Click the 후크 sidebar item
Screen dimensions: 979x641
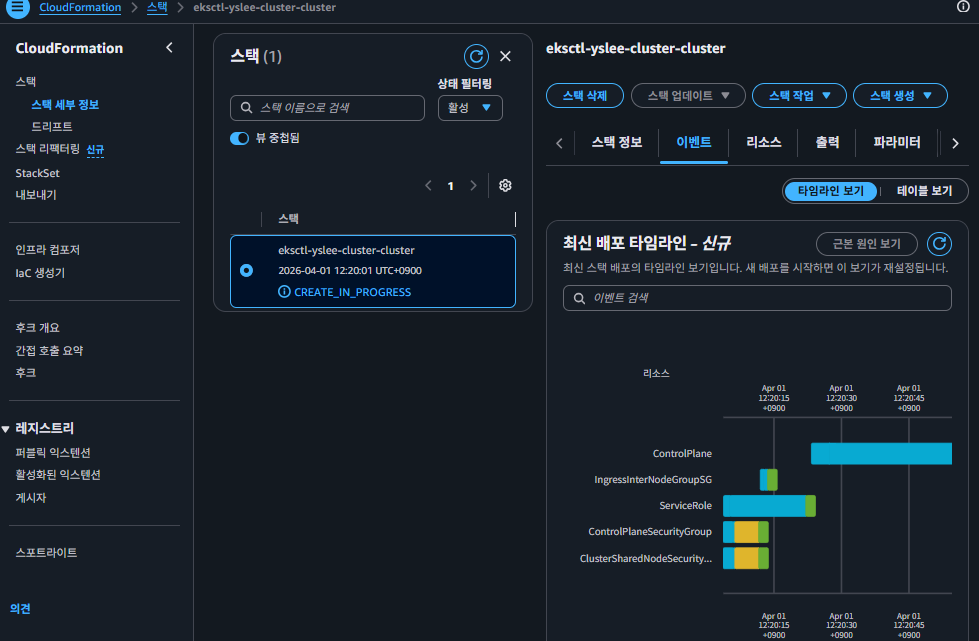26,373
